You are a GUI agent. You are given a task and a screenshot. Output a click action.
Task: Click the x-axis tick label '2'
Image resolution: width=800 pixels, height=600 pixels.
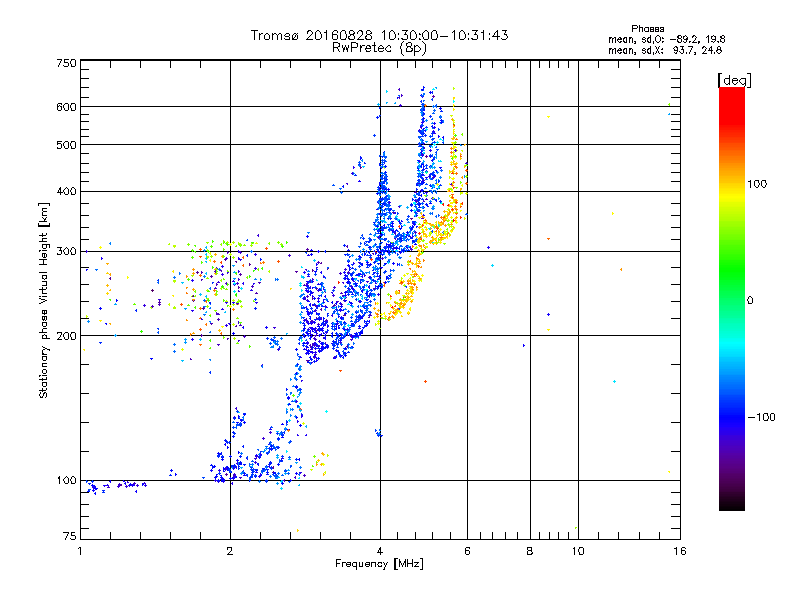[x=230, y=551]
